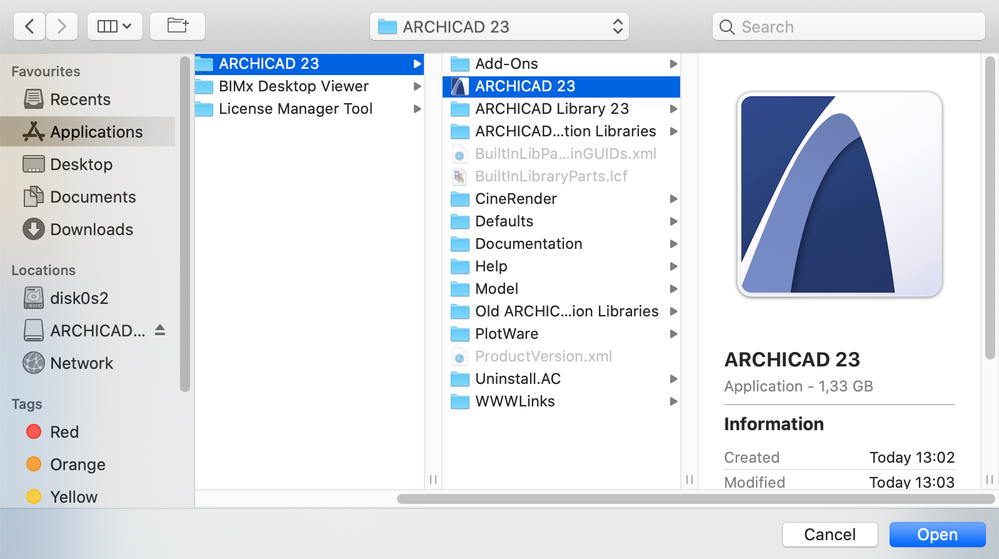Open Documents in the sidebar

pos(88,197)
